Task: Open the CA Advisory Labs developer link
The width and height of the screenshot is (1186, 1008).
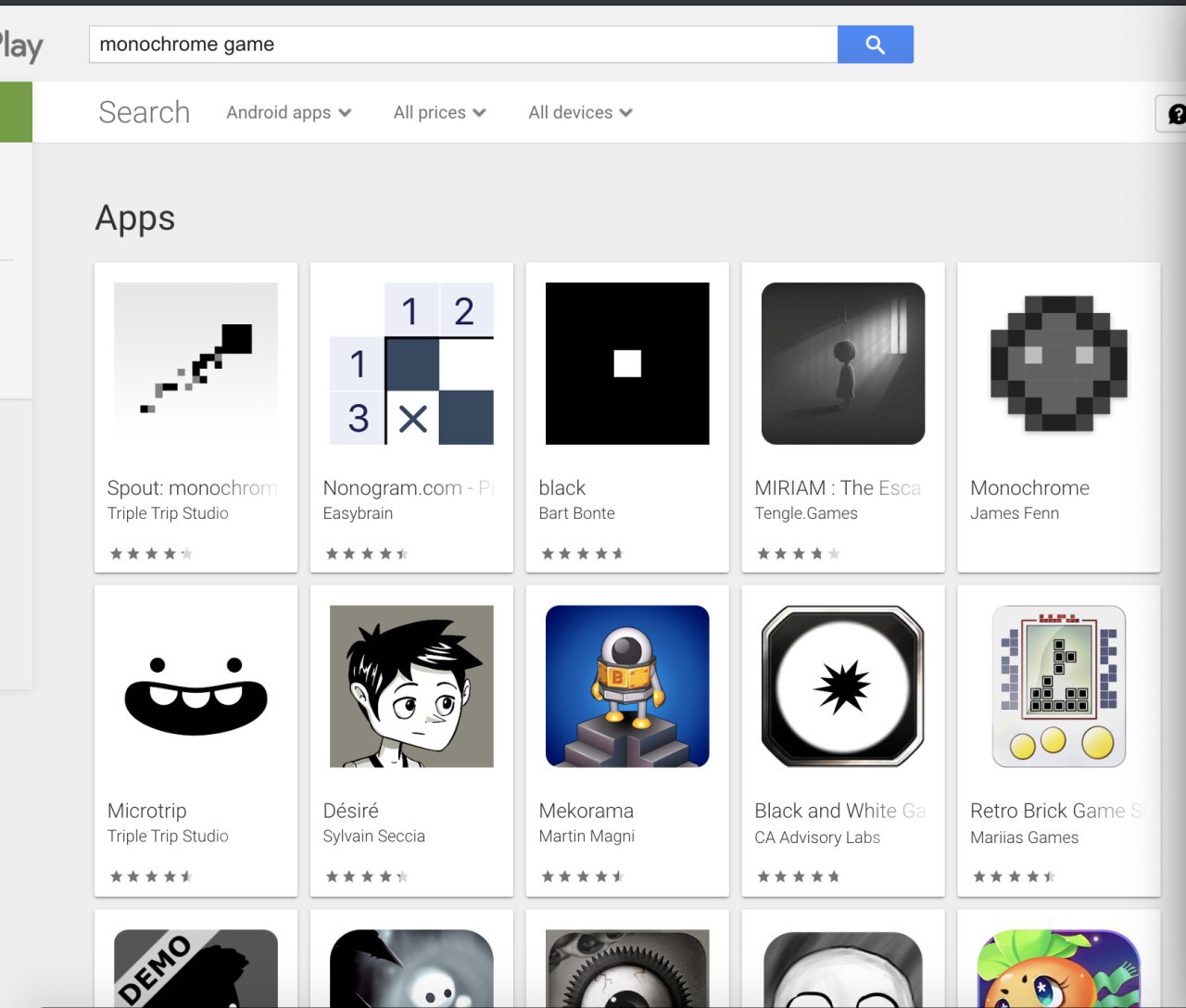Action: [x=817, y=838]
